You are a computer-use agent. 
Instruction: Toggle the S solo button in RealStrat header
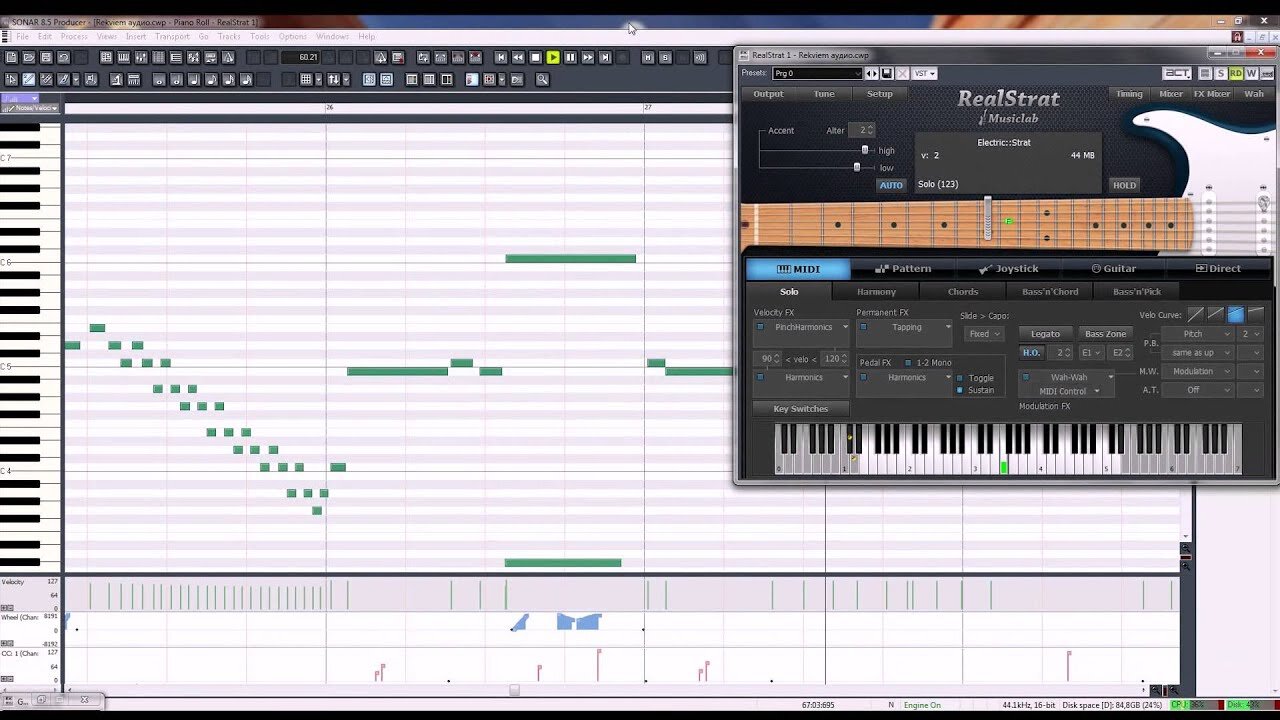(x=1221, y=73)
